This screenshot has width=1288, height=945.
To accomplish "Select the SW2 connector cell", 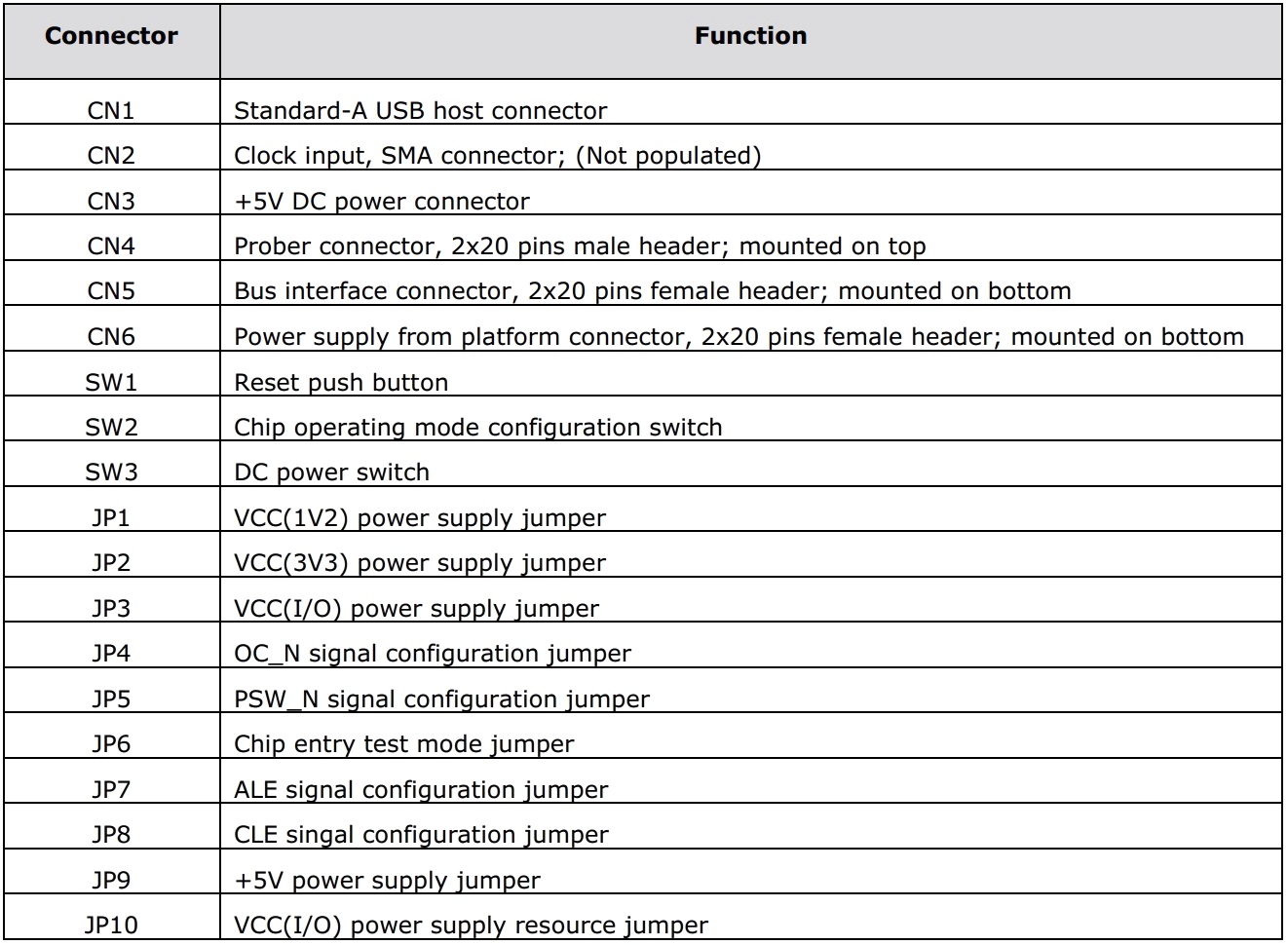I will coord(111,428).
